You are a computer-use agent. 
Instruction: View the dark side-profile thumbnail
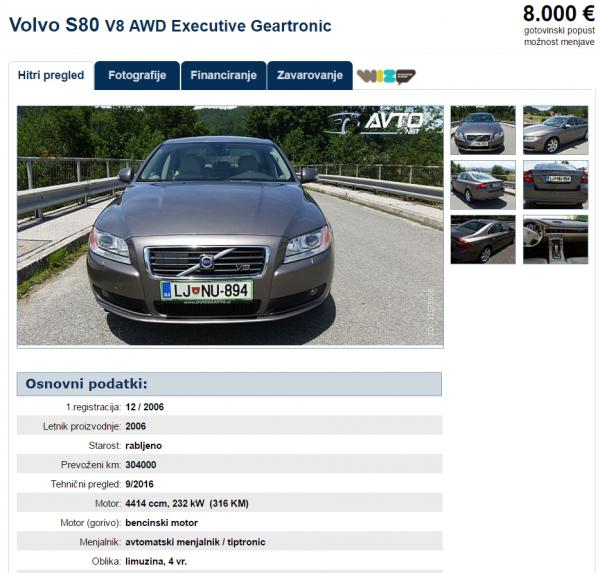click(x=483, y=240)
